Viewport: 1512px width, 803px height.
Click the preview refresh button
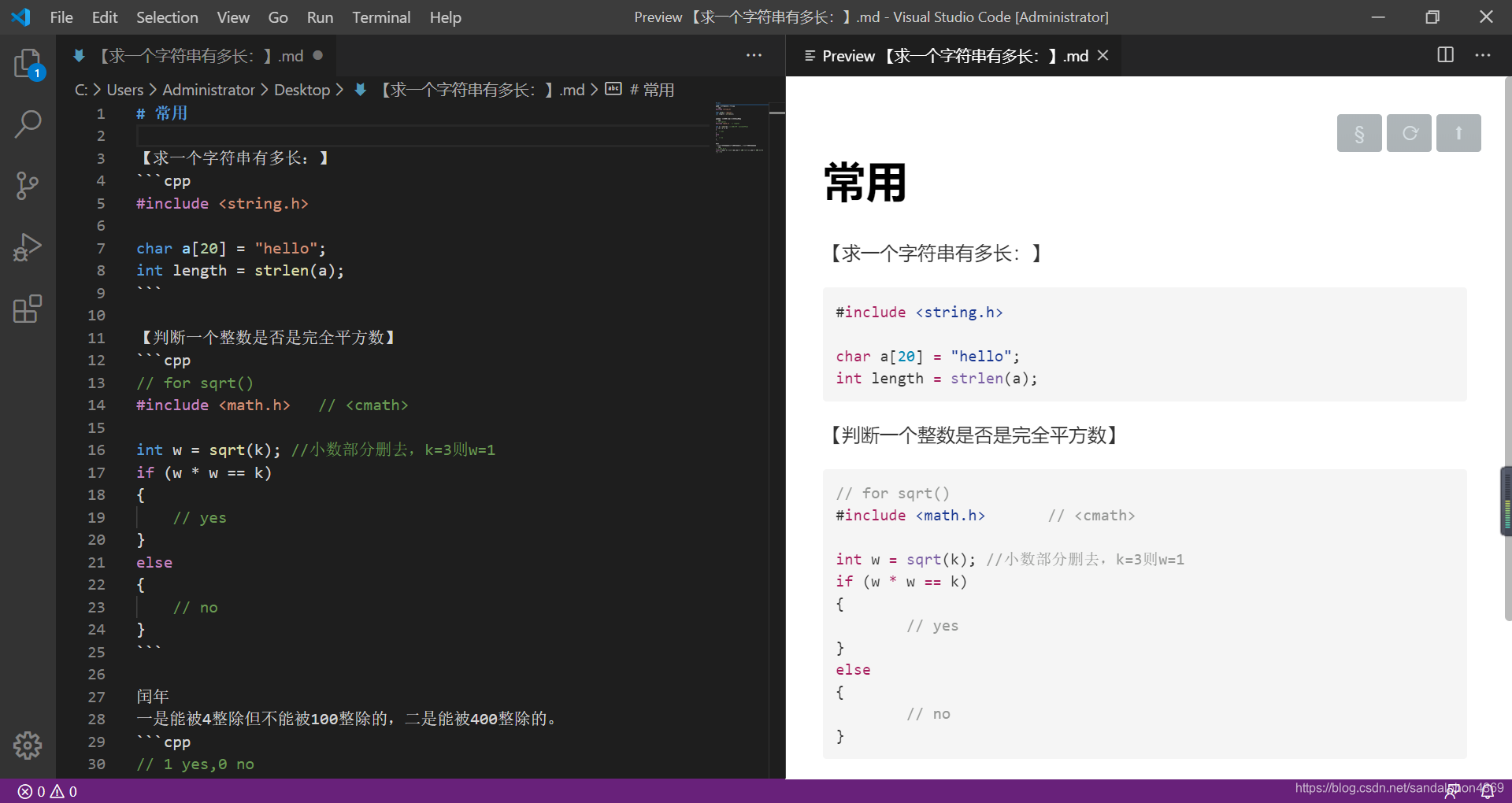click(x=1409, y=133)
